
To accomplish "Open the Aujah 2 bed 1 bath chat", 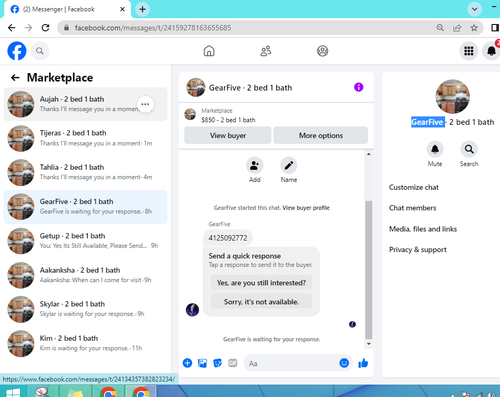I will tap(85, 104).
